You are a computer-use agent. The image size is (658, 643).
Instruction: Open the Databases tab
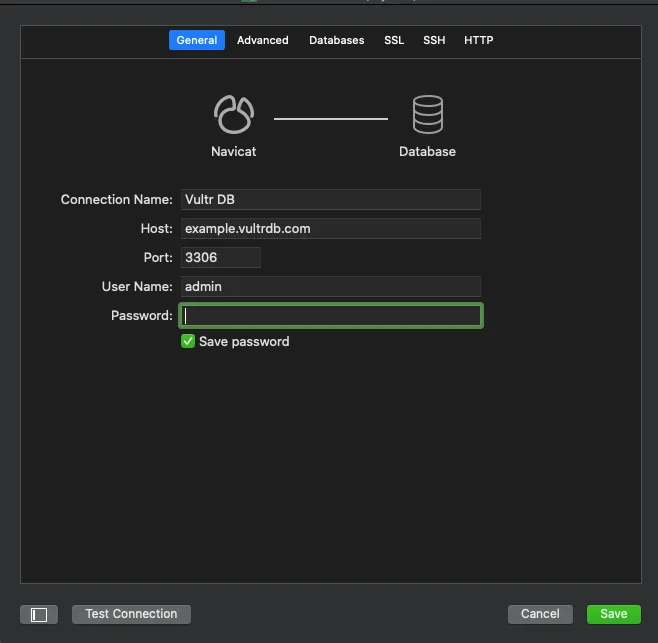coord(337,40)
